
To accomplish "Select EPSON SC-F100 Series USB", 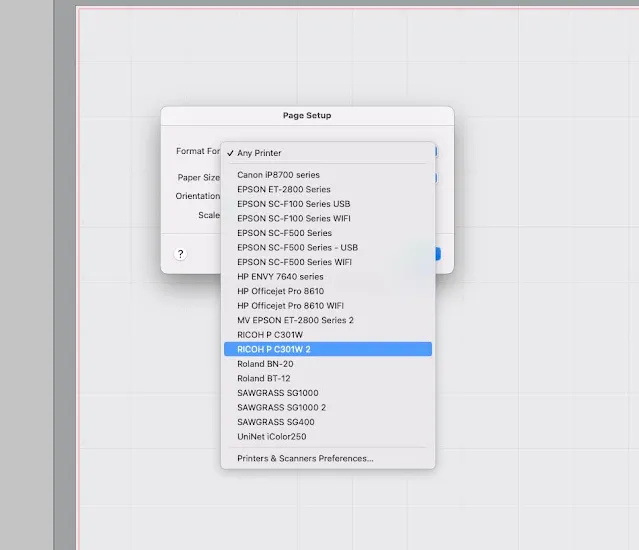I will (x=328, y=204).
